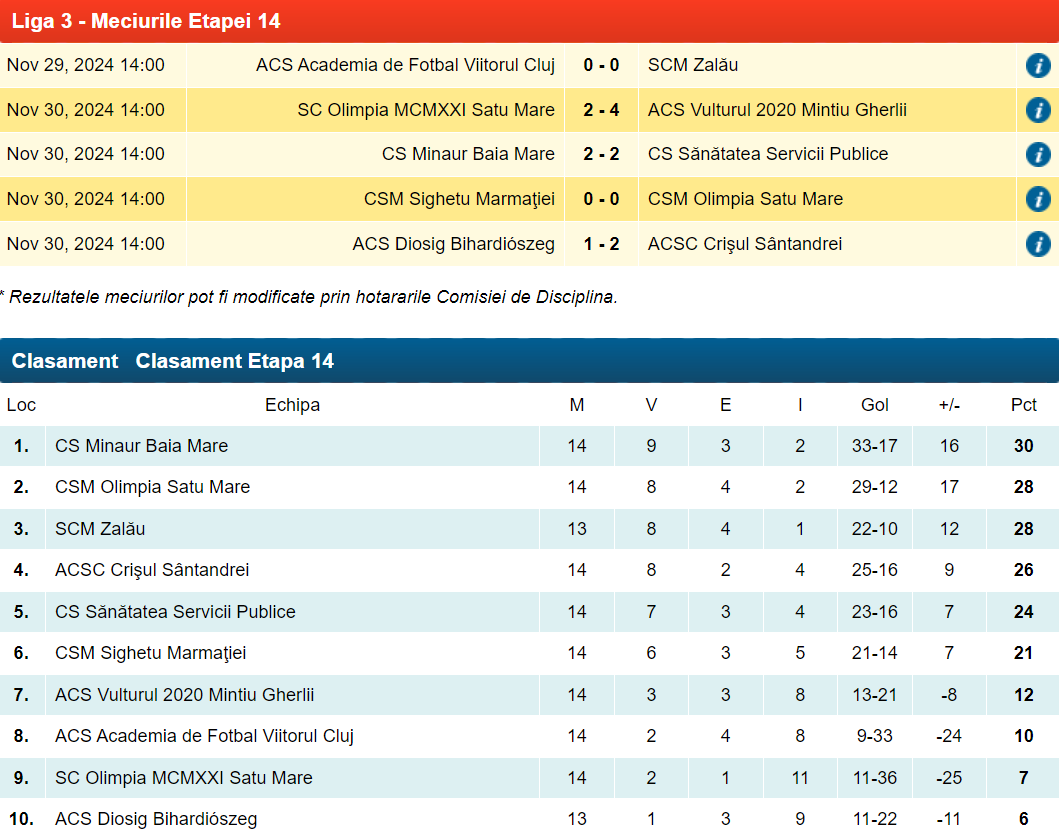Viewport: 1059px width, 831px height.
Task: Switch to Clasament Etapa 14 tab
Action: click(x=234, y=361)
